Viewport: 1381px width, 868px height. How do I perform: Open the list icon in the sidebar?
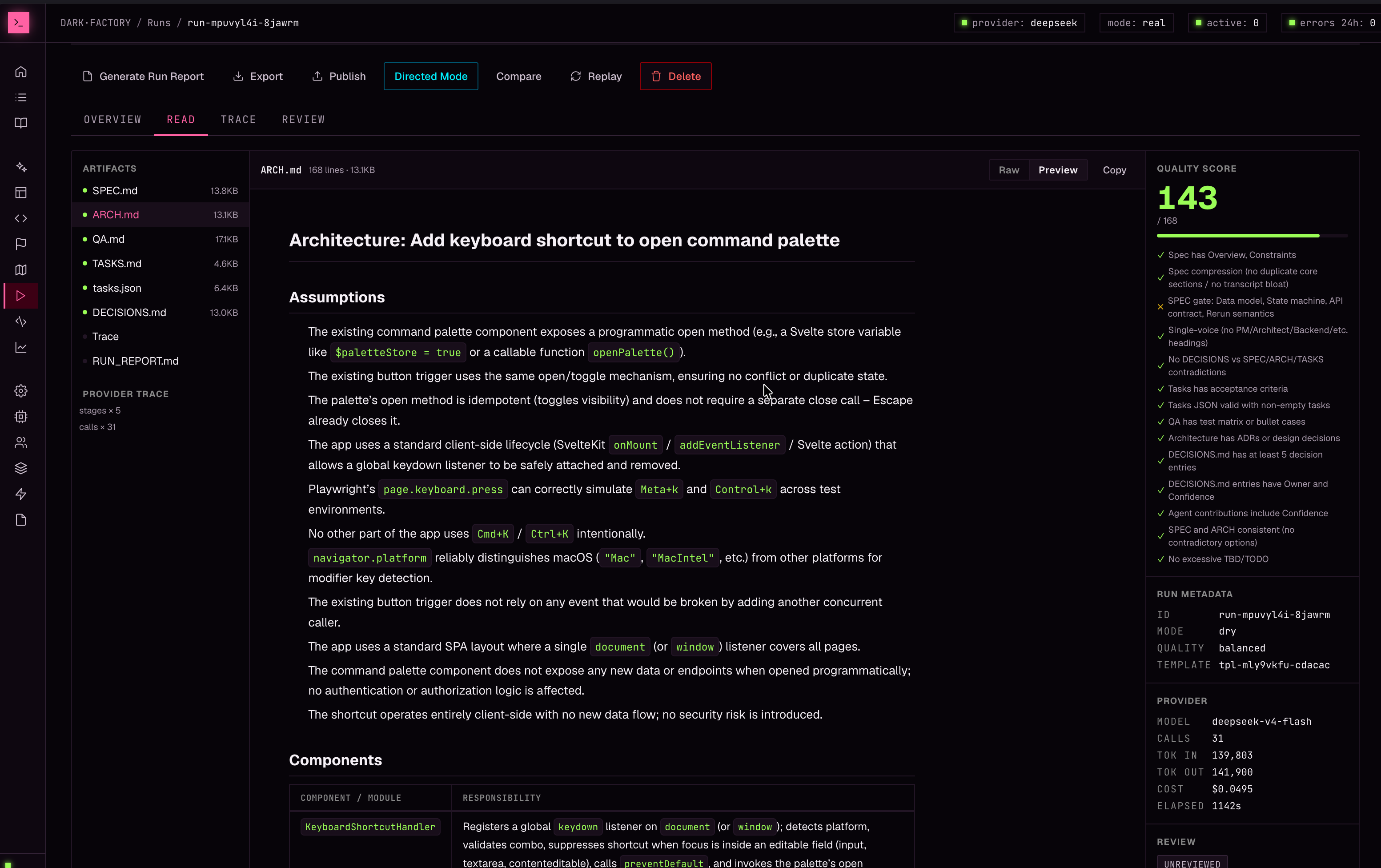tap(20, 97)
